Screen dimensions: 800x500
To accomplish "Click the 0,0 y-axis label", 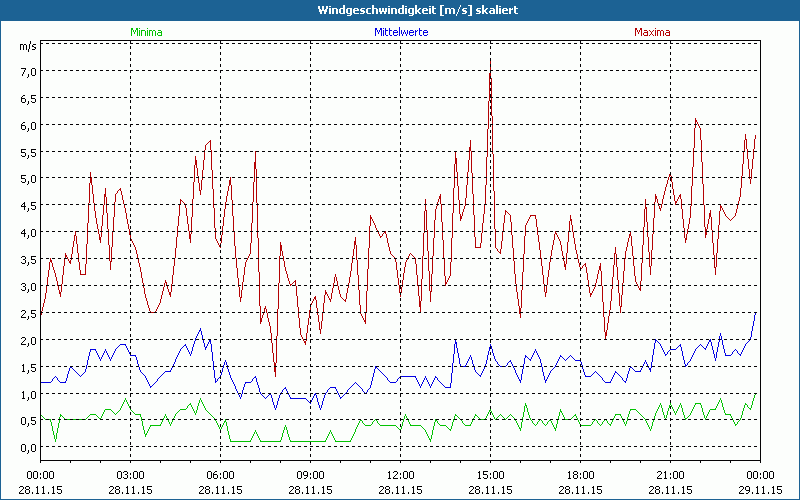I will click(27, 448).
